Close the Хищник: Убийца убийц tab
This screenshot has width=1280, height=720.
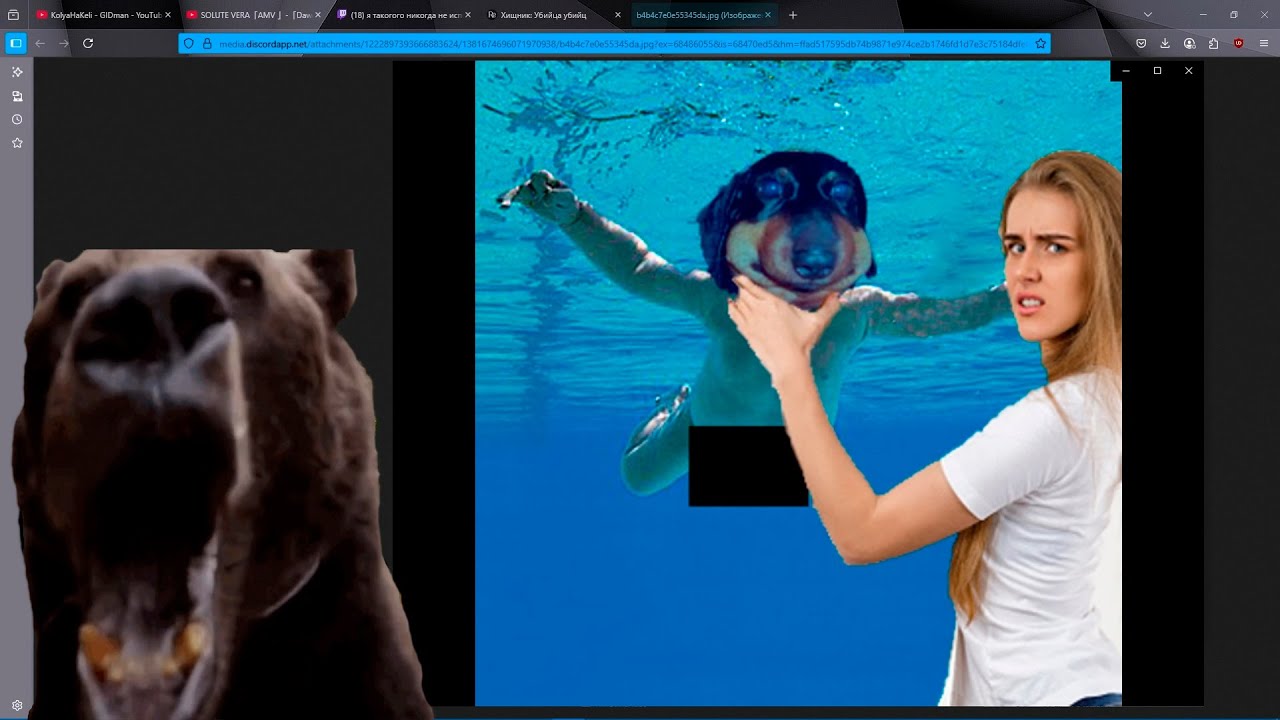click(x=618, y=15)
